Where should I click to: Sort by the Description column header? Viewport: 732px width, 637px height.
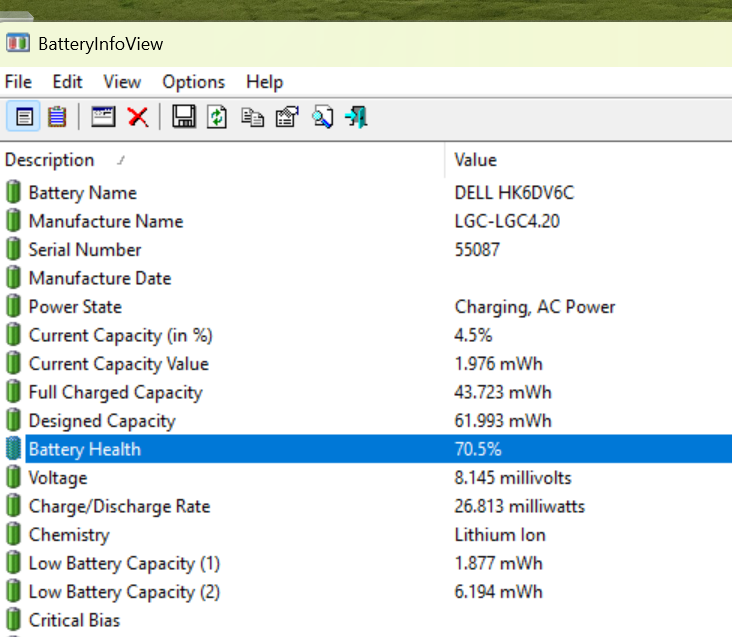[x=49, y=160]
